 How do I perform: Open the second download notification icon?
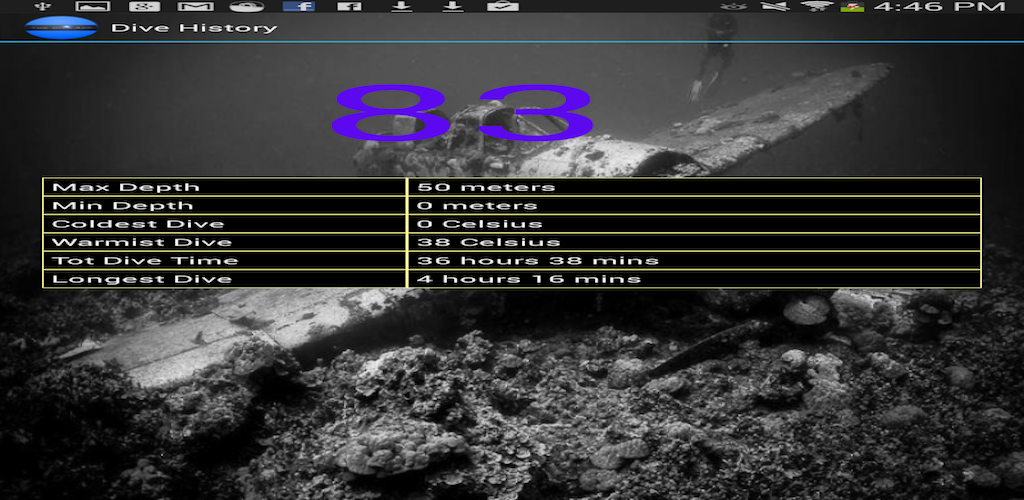tap(452, 6)
